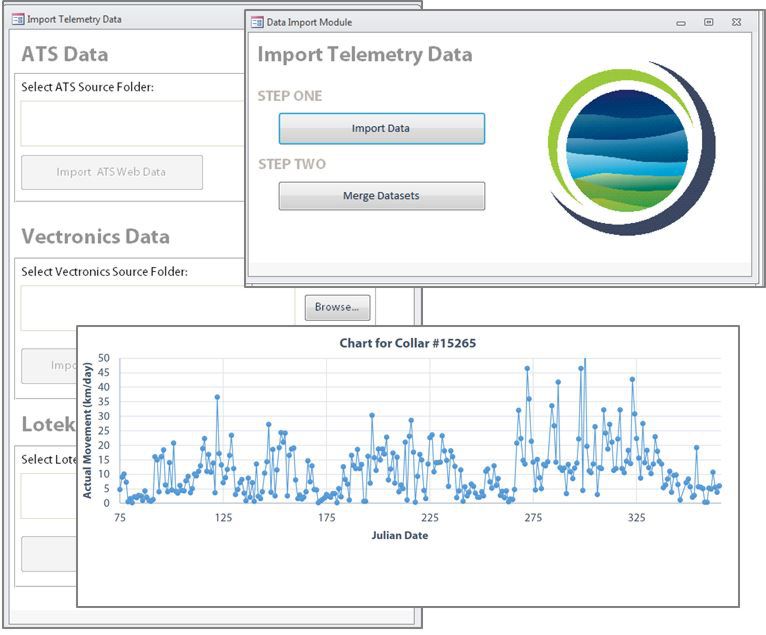Click the x-axis value 325

[636, 518]
